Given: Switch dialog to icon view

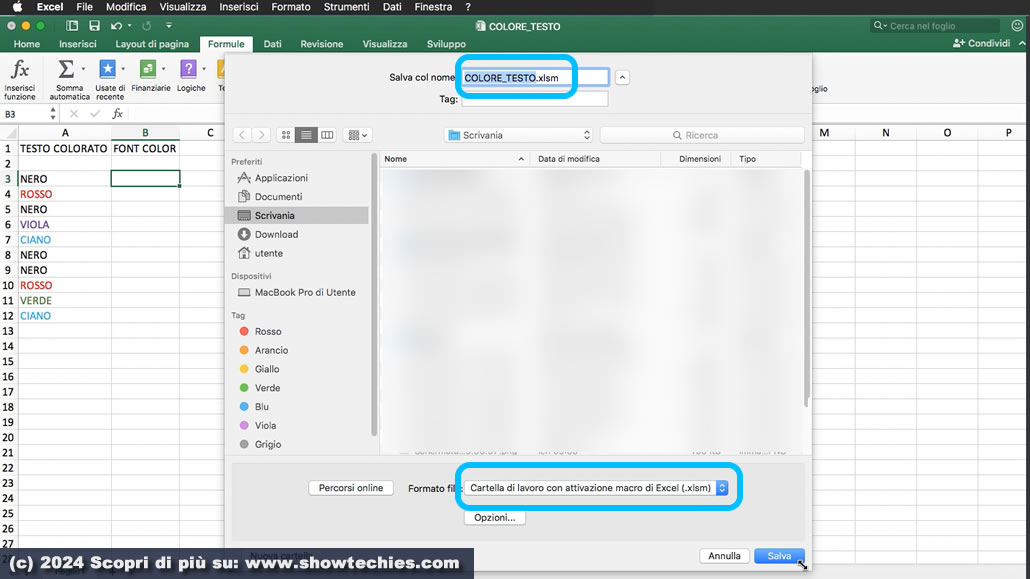Looking at the screenshot, I should (x=286, y=135).
